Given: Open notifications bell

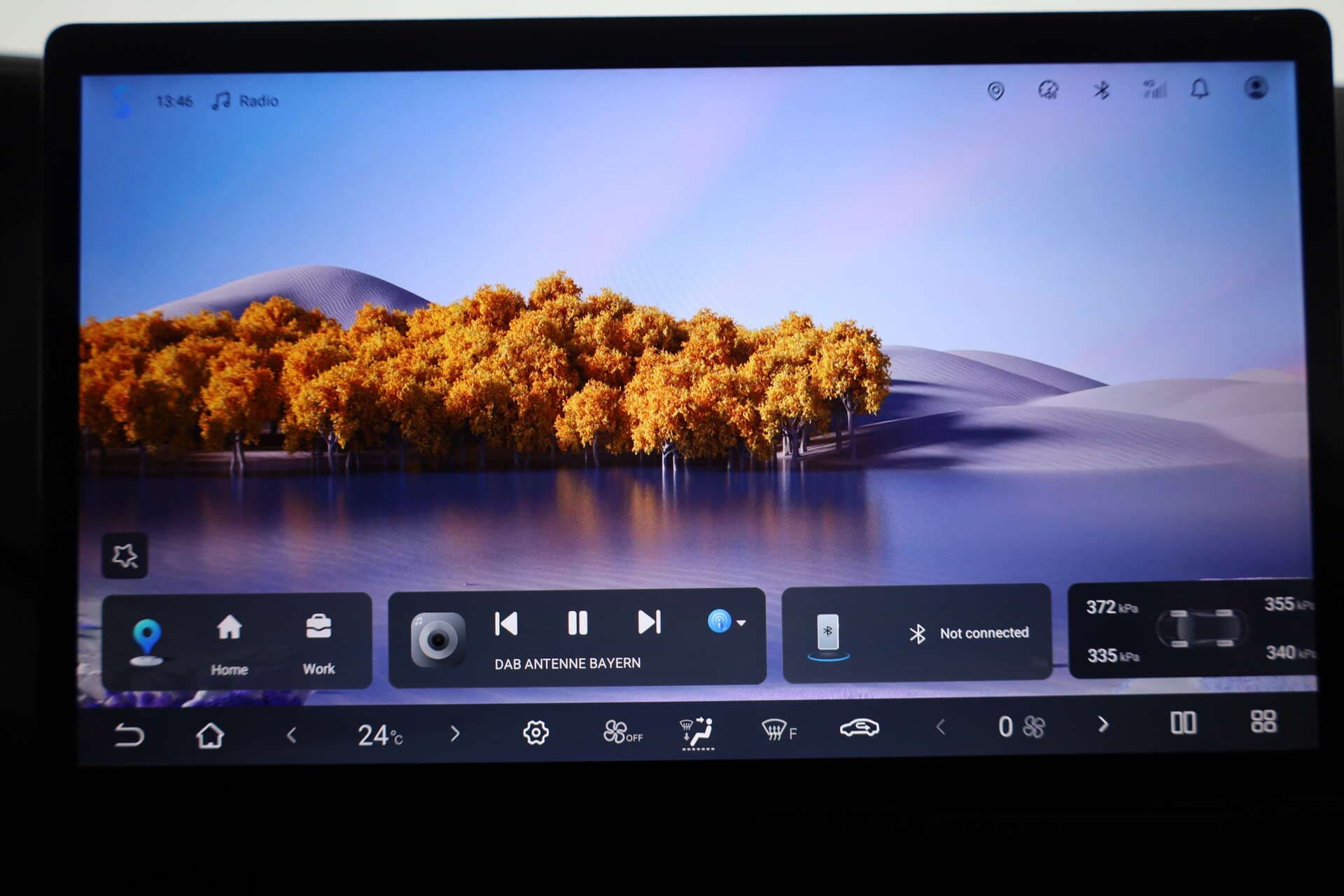Looking at the screenshot, I should [1200, 89].
